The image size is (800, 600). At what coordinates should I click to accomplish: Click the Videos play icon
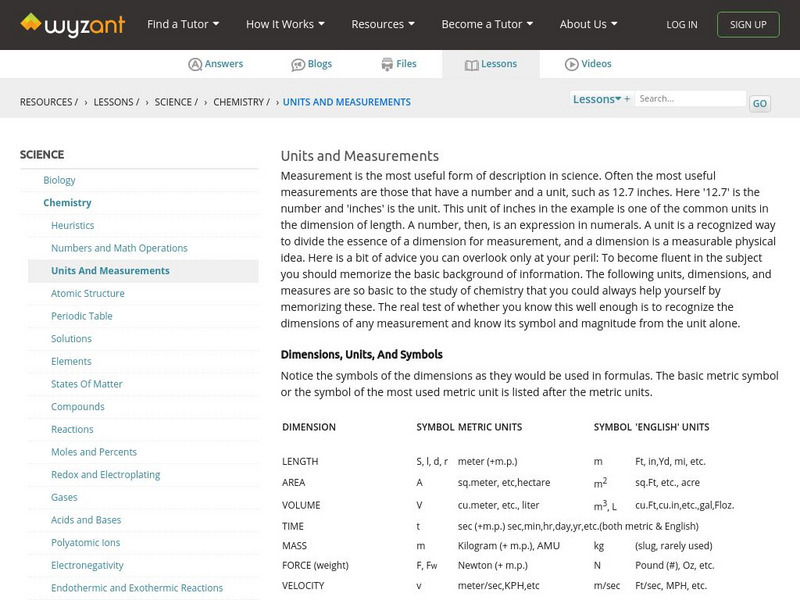click(x=572, y=64)
